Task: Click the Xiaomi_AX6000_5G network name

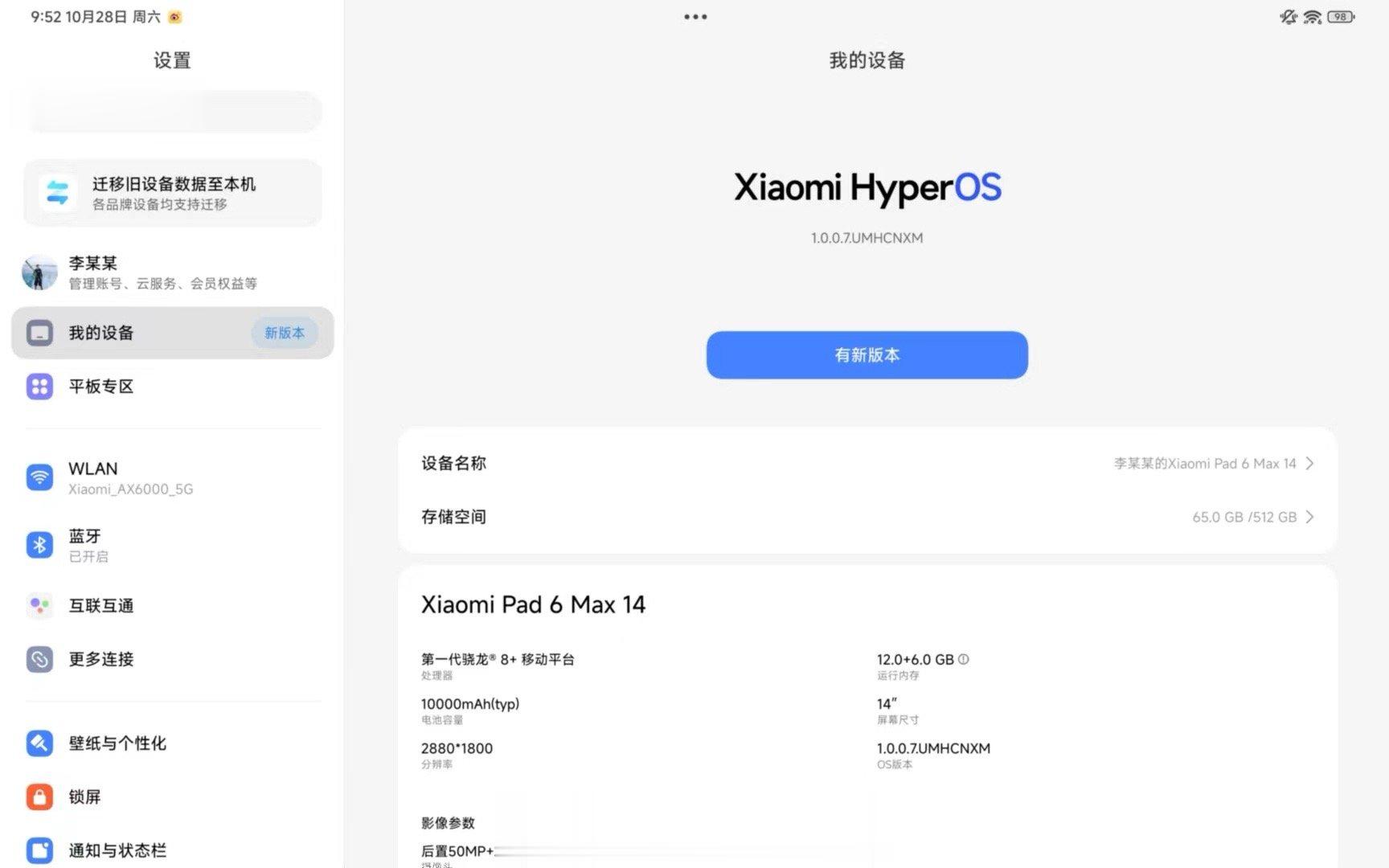Action: pos(130,489)
